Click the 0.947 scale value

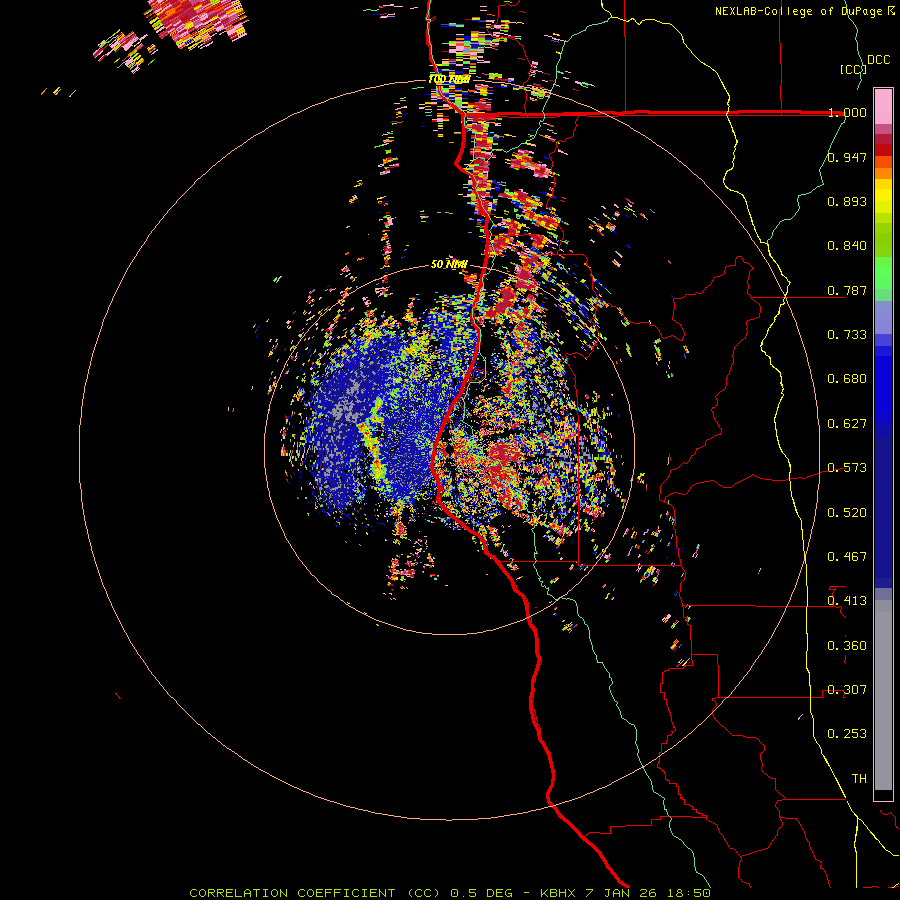847,157
